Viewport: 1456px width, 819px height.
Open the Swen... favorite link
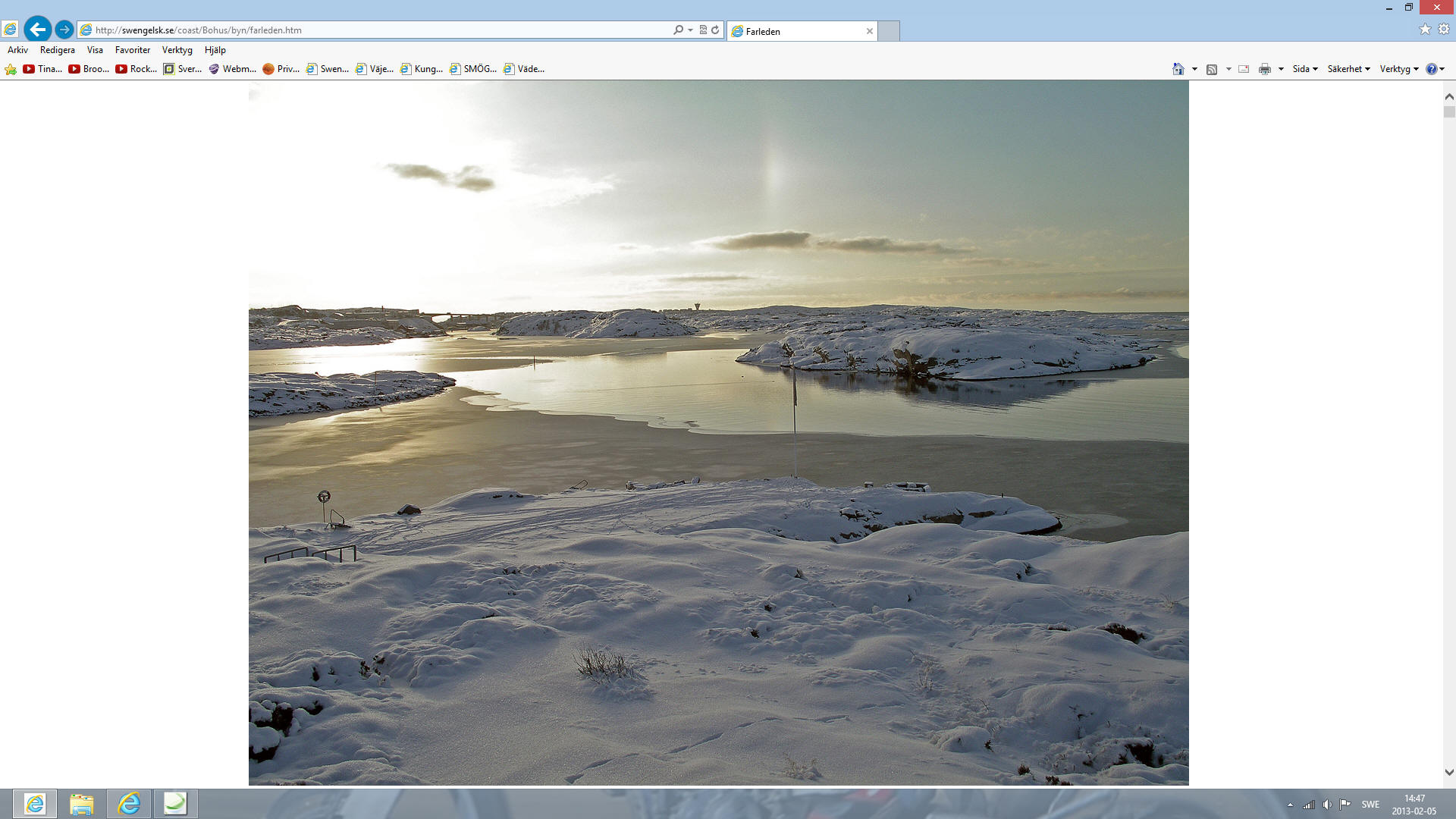tap(328, 69)
